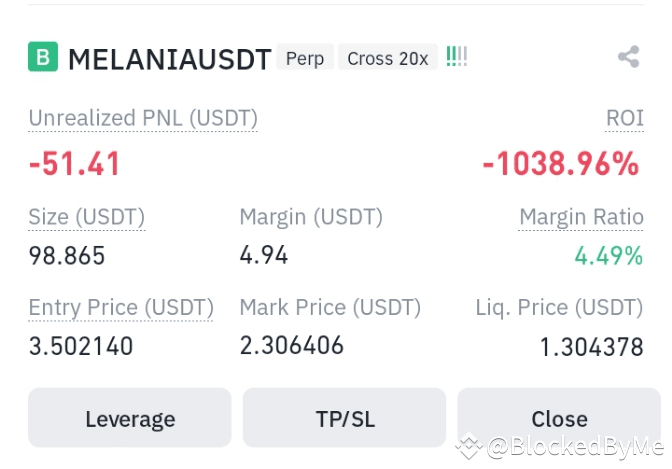672x469 pixels.
Task: Open the TP/SL settings button
Action: click(344, 419)
